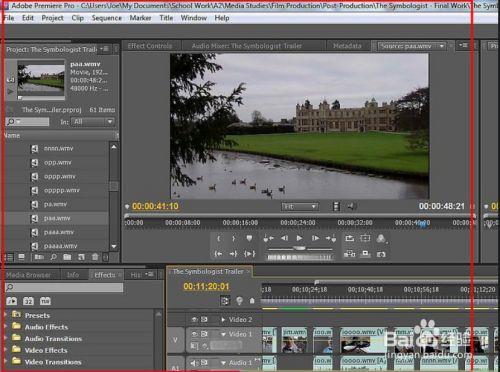Filter 32-bit color effects
The height and width of the screenshot is (372, 500).
[28, 301]
